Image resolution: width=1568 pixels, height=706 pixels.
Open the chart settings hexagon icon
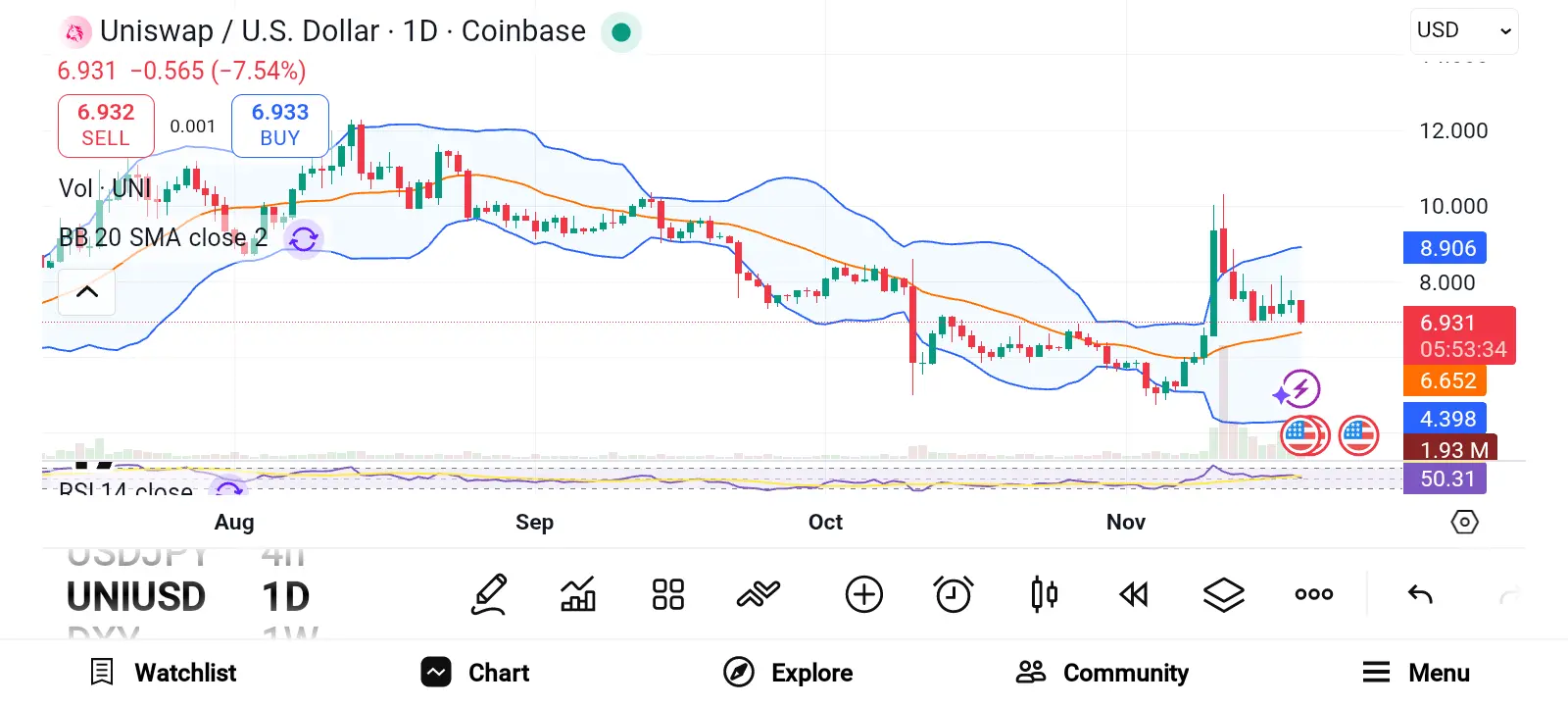click(x=1464, y=522)
